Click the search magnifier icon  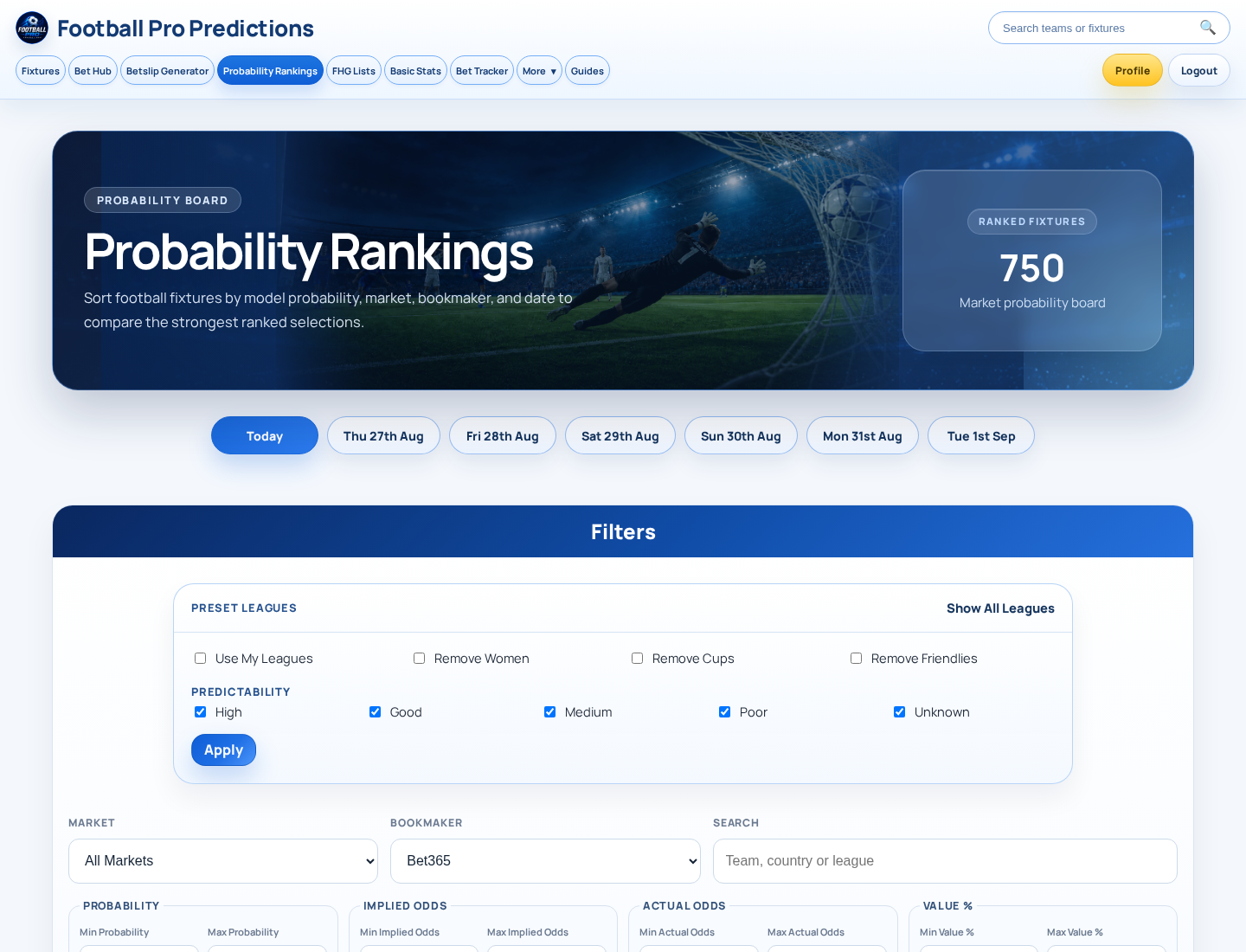point(1207,28)
